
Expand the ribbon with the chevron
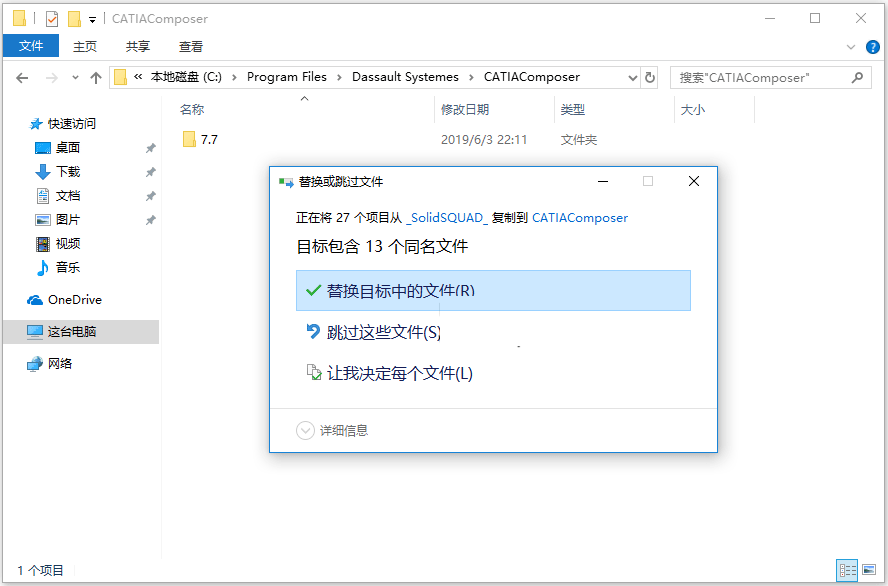coord(851,47)
